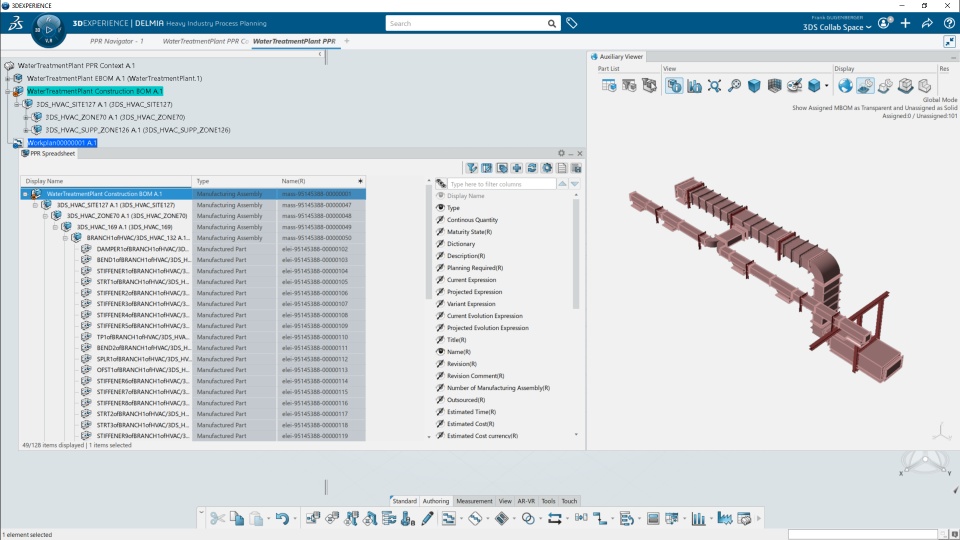Open the 3DEXPERIENCE compass
960x540 pixels.
[x=48, y=29]
